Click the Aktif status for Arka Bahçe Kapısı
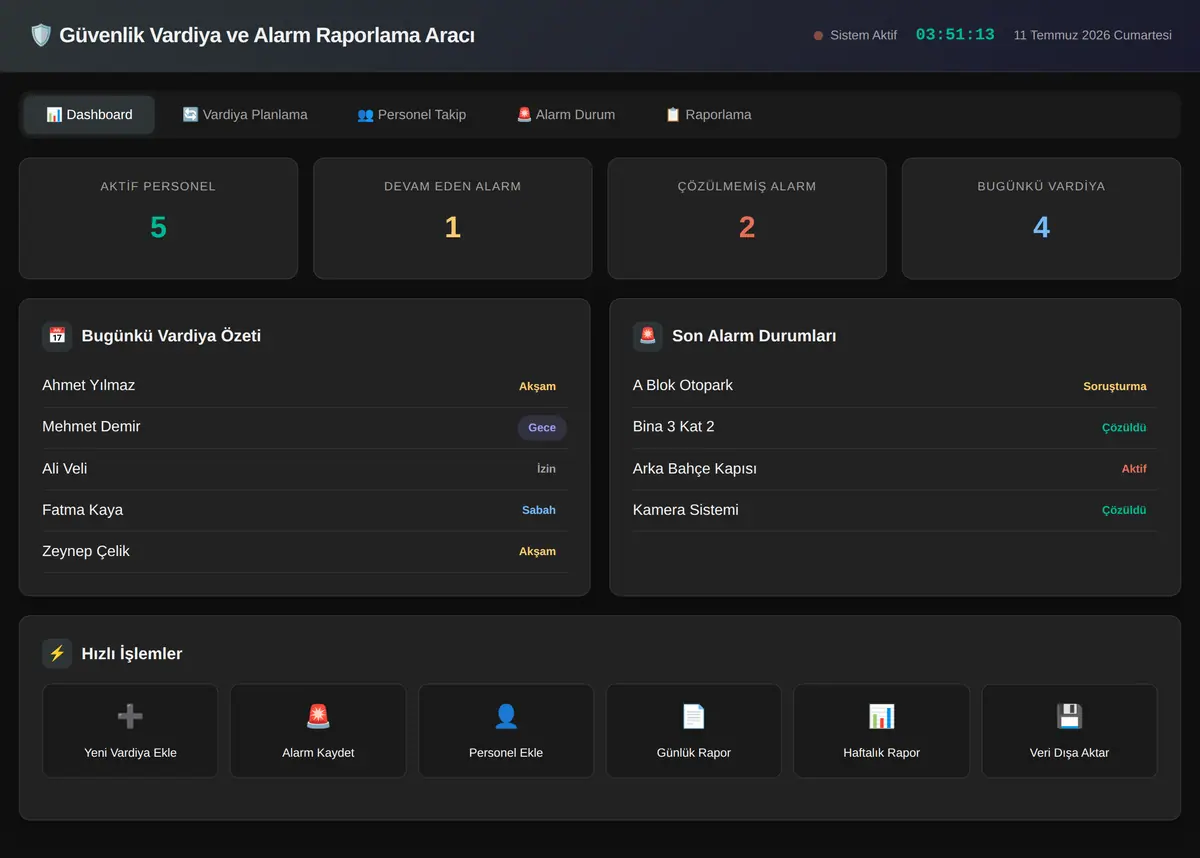This screenshot has height=858, width=1200. pyautogui.click(x=1134, y=469)
